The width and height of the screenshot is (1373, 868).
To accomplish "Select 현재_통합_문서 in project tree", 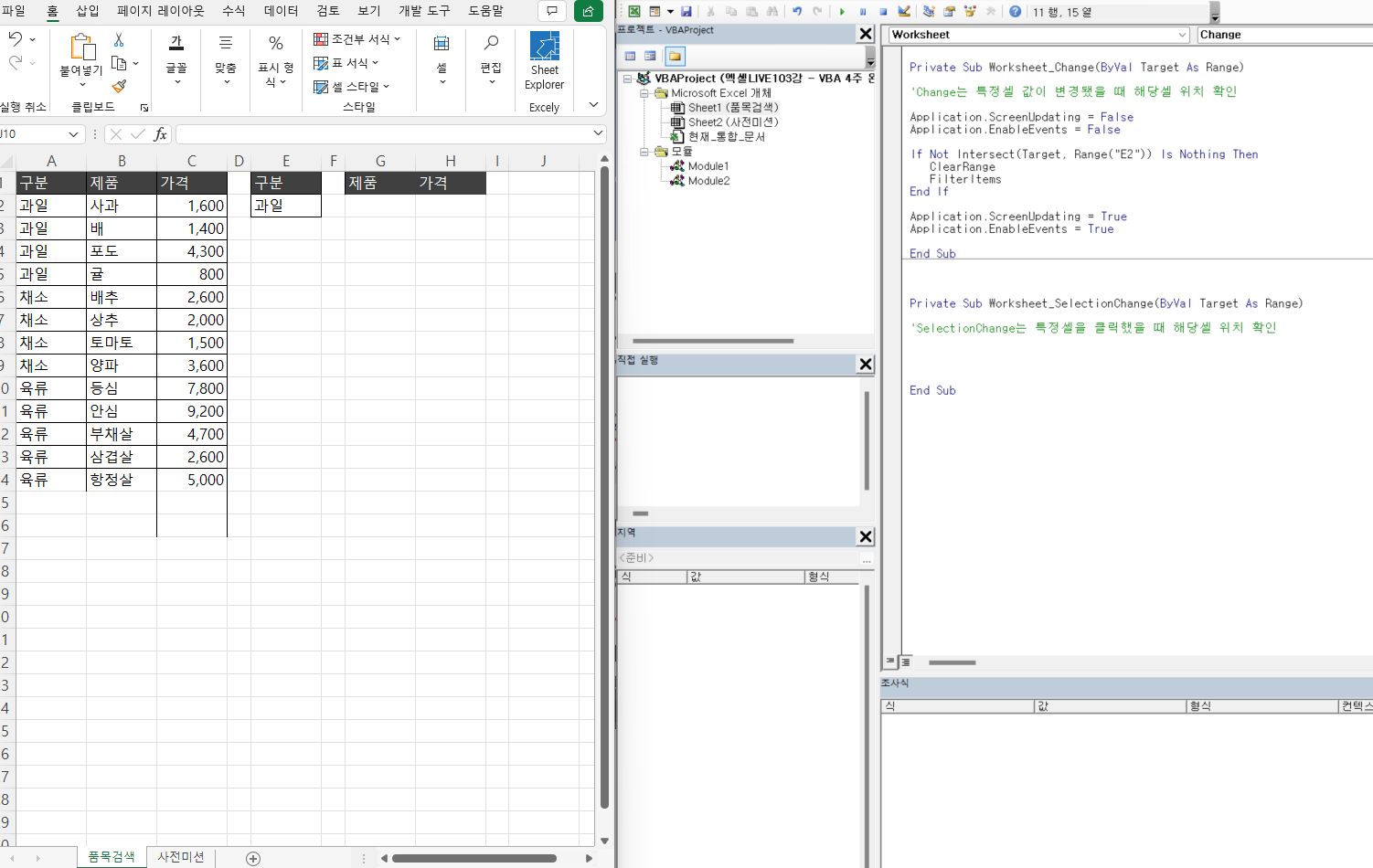I will tap(726, 137).
